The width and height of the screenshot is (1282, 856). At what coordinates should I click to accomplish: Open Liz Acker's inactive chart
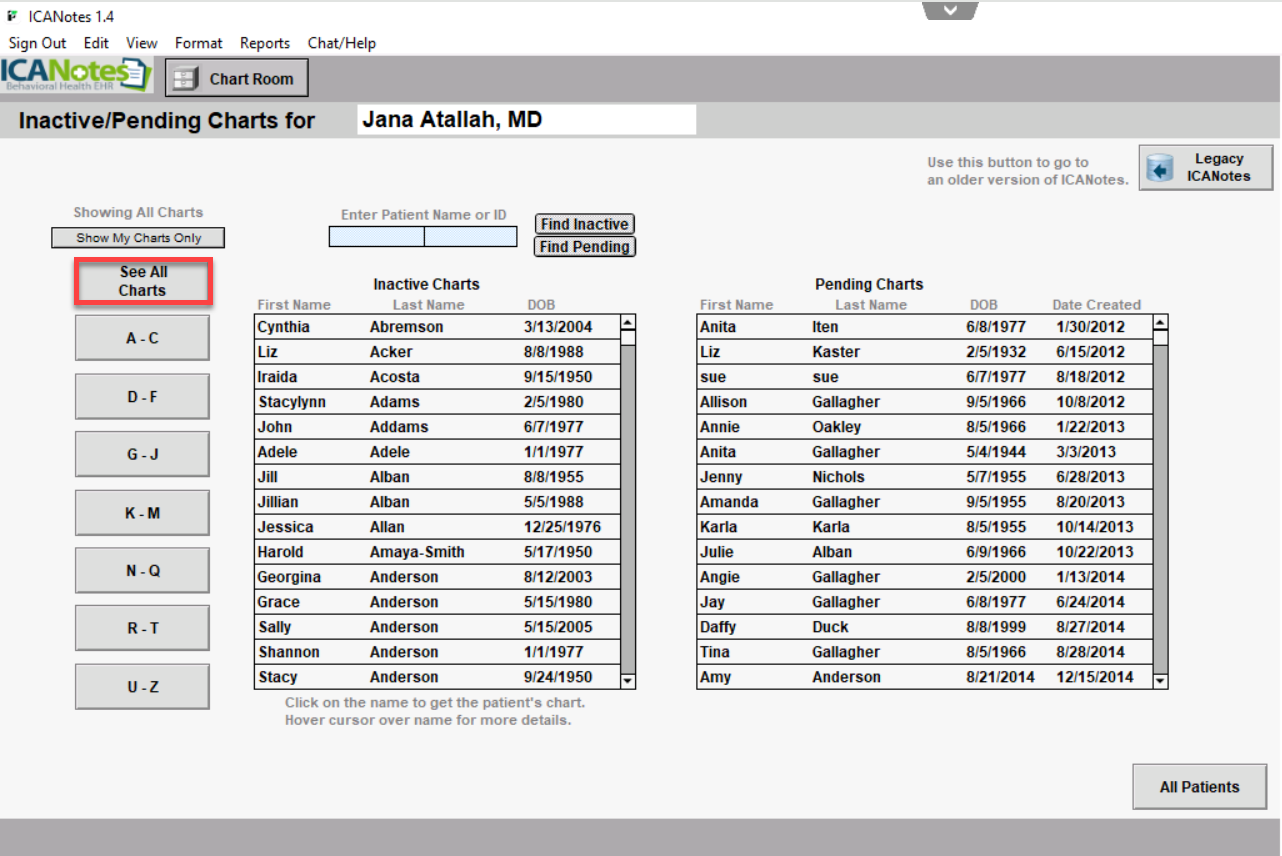coord(437,352)
